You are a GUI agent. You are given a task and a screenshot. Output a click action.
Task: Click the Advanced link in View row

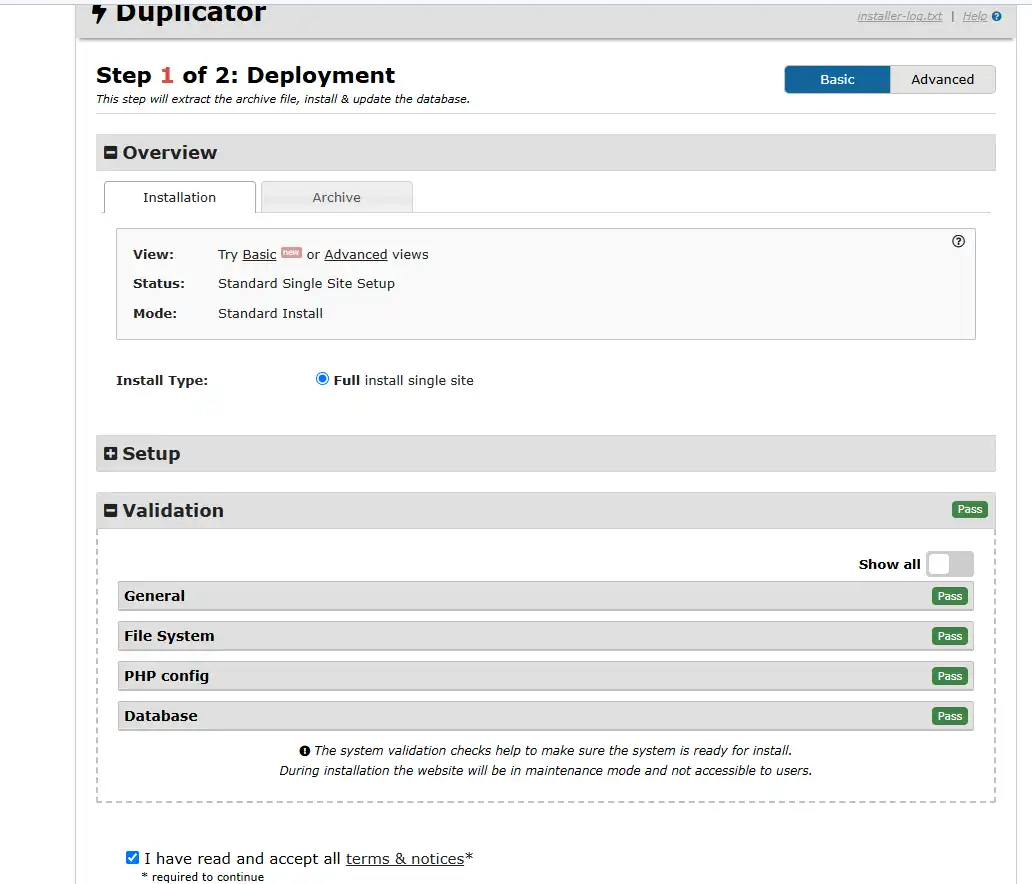(356, 255)
